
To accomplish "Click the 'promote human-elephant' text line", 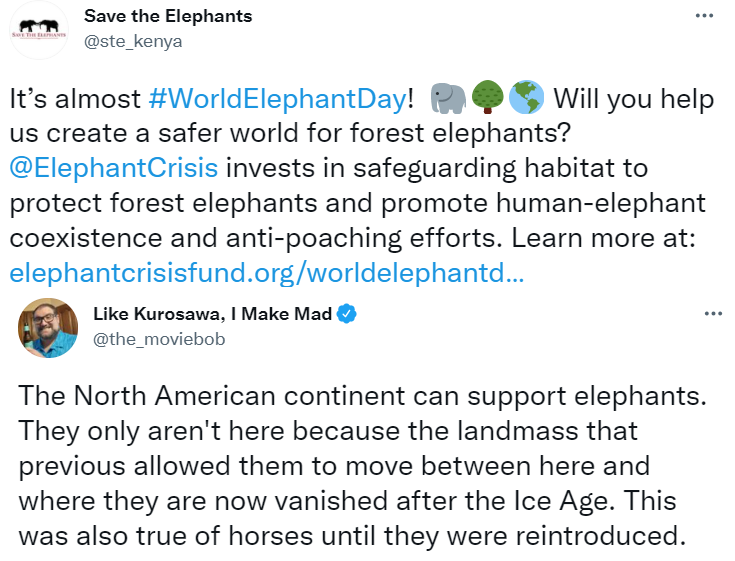I will 543,203.
